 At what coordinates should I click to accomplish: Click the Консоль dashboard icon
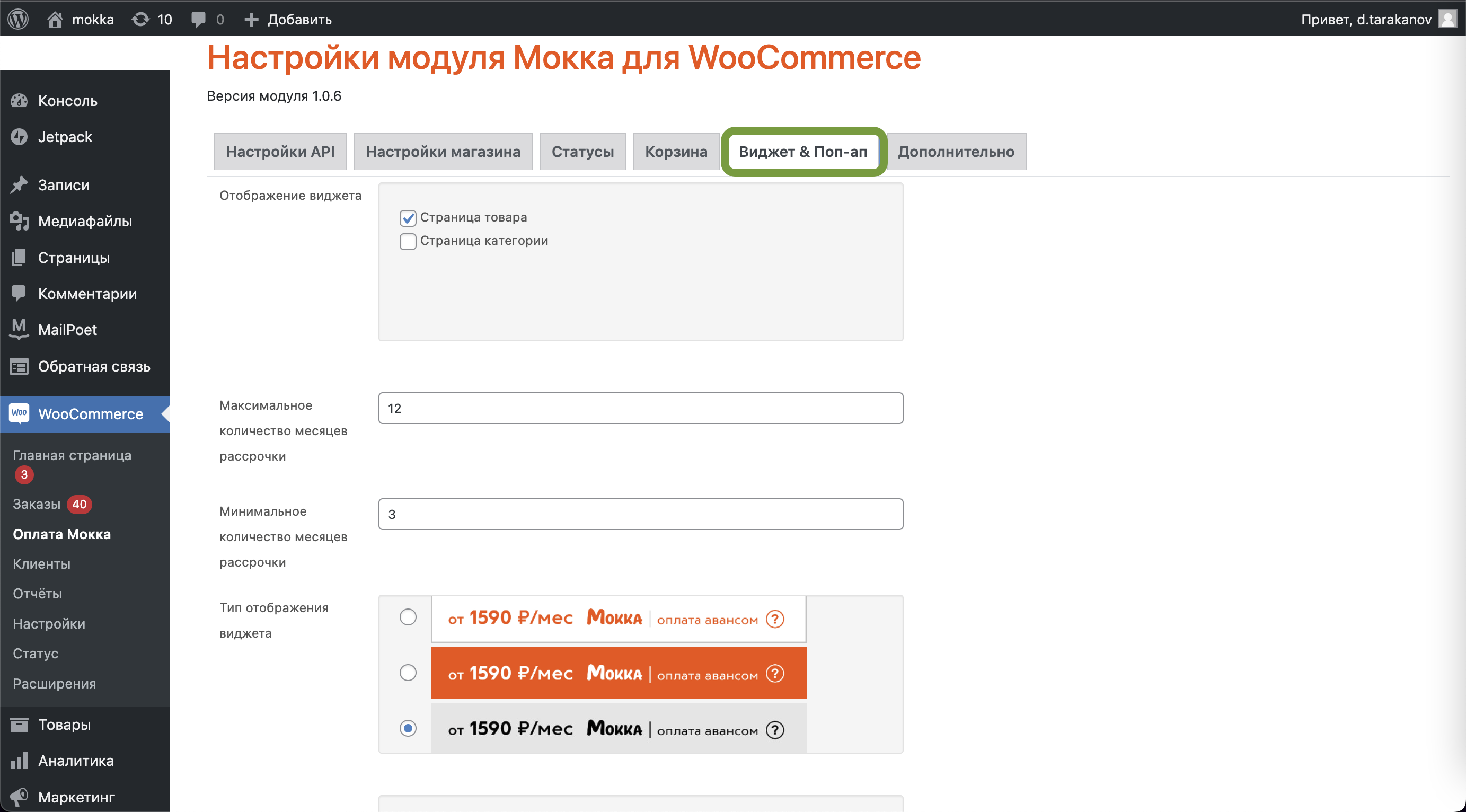20,101
